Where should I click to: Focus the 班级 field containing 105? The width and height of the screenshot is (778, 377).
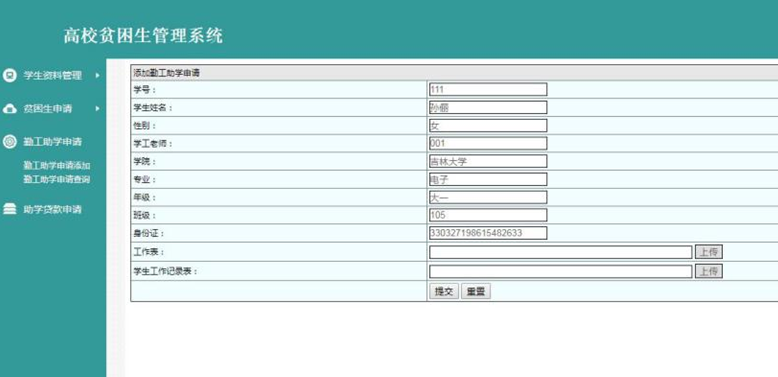point(488,215)
